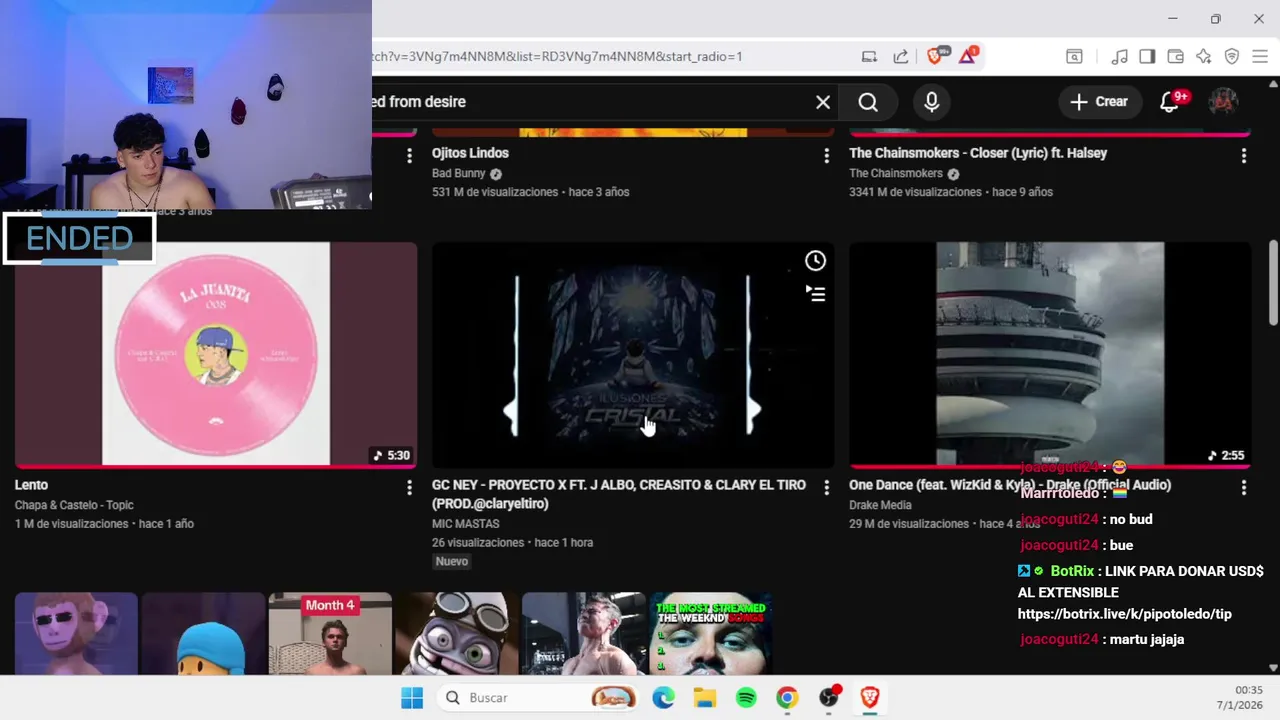
Task: Open the Pocoyo blue hat Short
Action: [203, 634]
